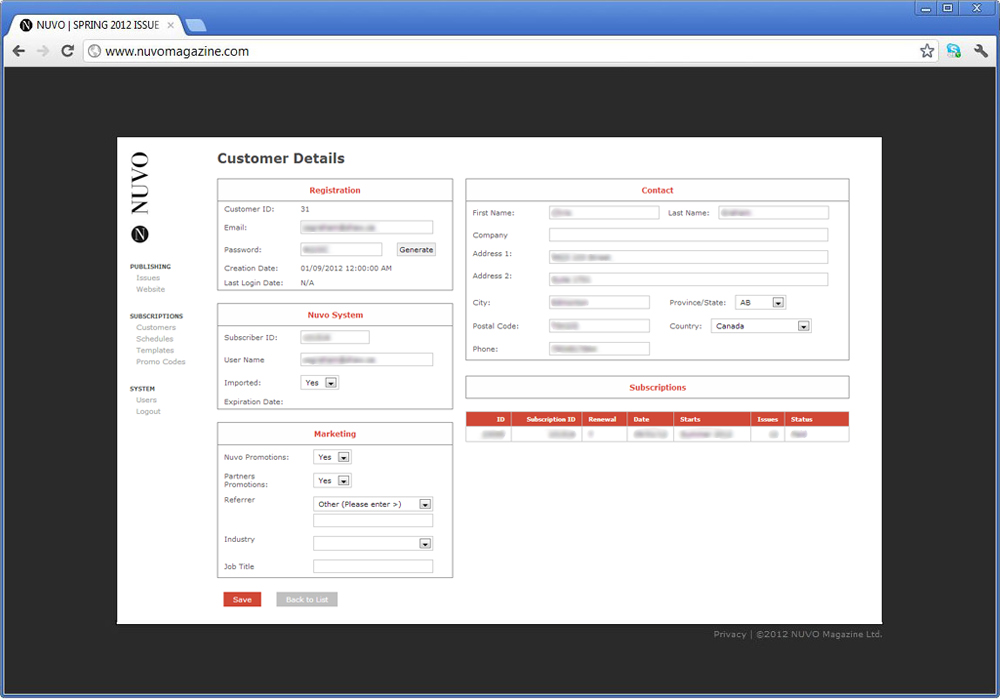Click the Password input field
The width and height of the screenshot is (1000, 699).
[x=341, y=250]
